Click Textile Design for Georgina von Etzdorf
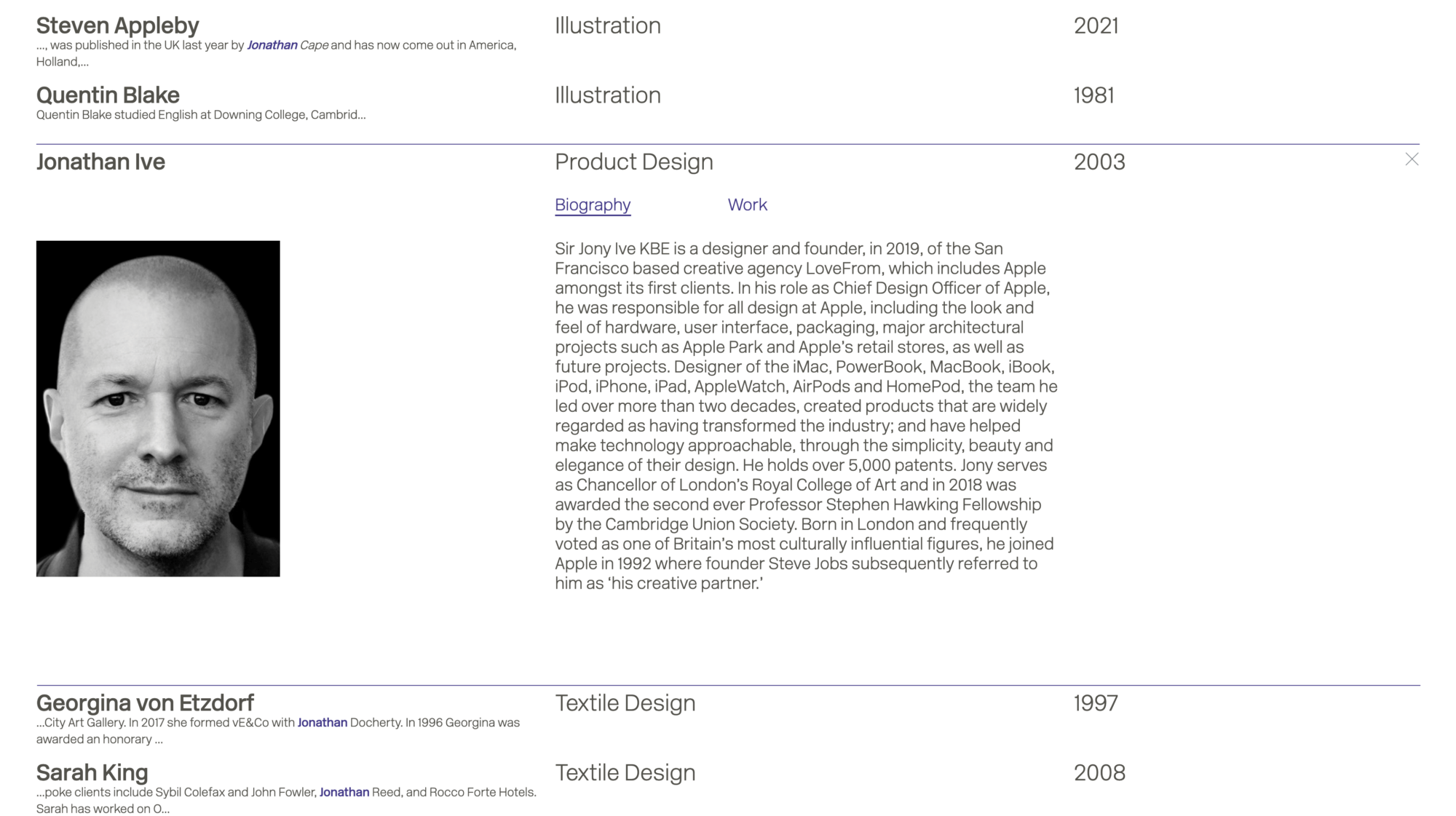Screen dimensions: 1456x816 pos(625,703)
